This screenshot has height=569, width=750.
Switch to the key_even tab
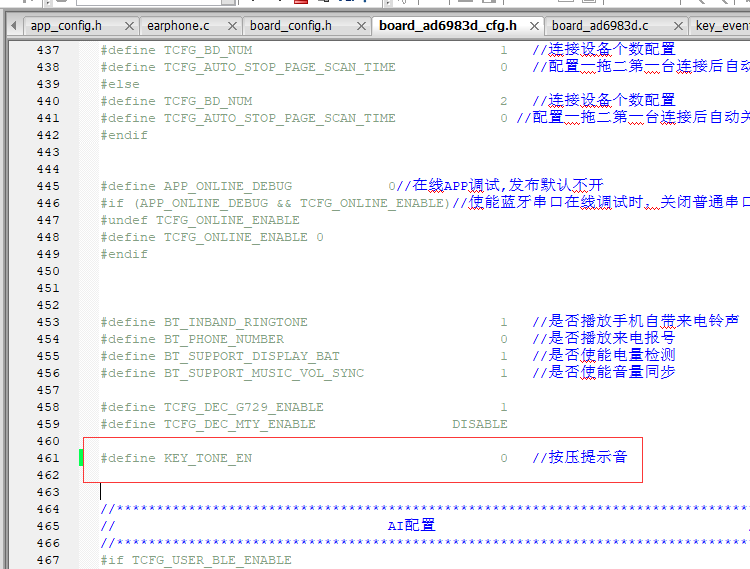tap(723, 26)
